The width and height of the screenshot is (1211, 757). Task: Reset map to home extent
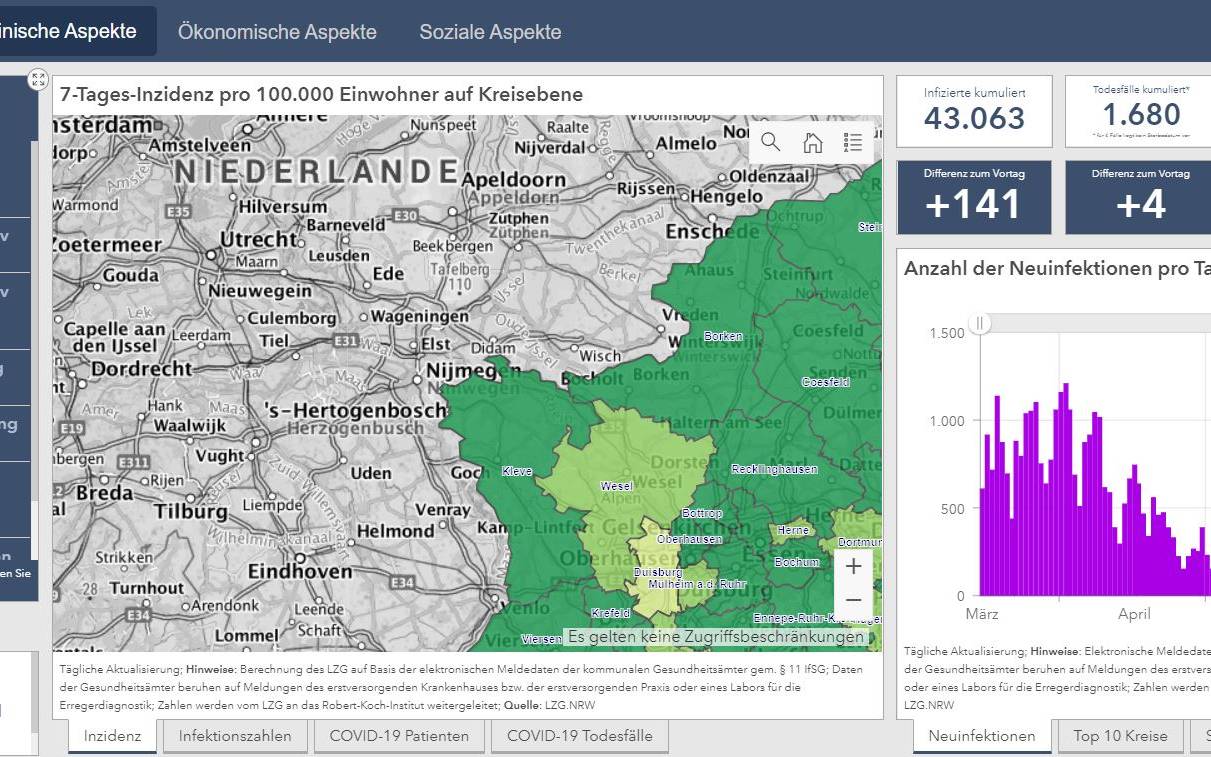(813, 142)
